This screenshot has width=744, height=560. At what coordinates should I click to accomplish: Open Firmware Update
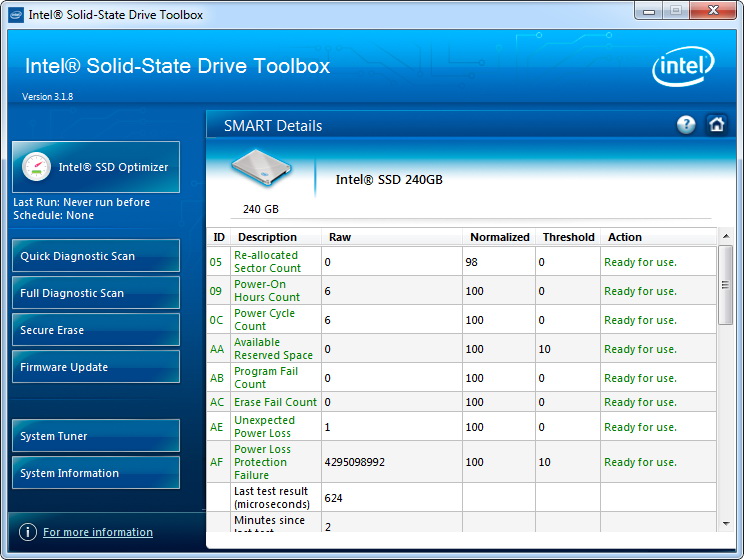[96, 367]
